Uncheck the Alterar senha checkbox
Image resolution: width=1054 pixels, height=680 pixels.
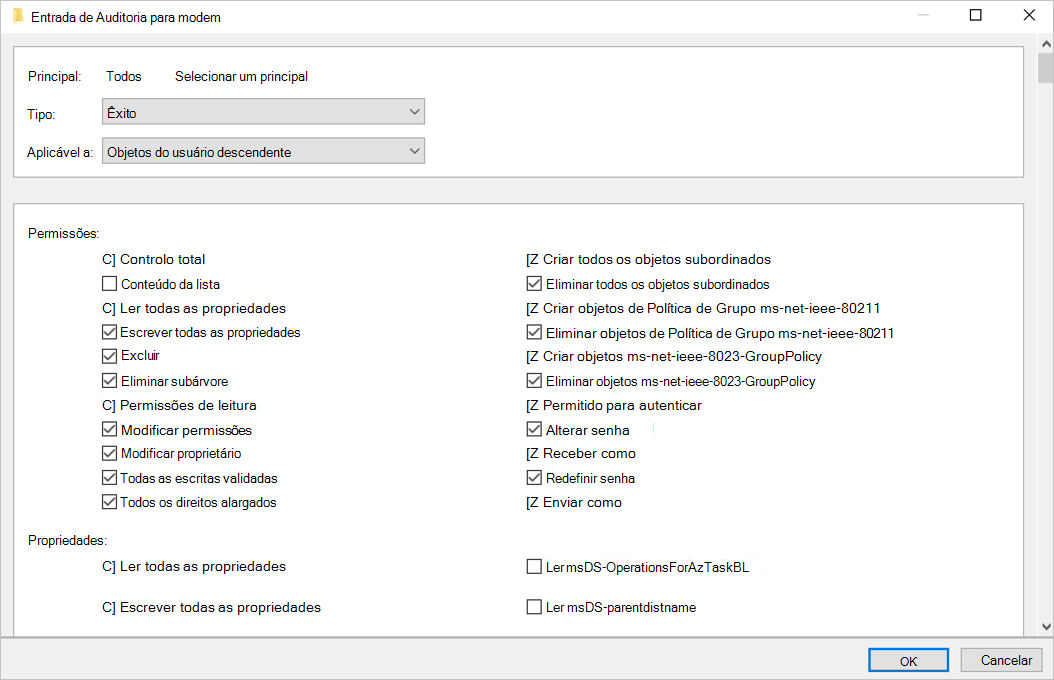click(x=534, y=429)
